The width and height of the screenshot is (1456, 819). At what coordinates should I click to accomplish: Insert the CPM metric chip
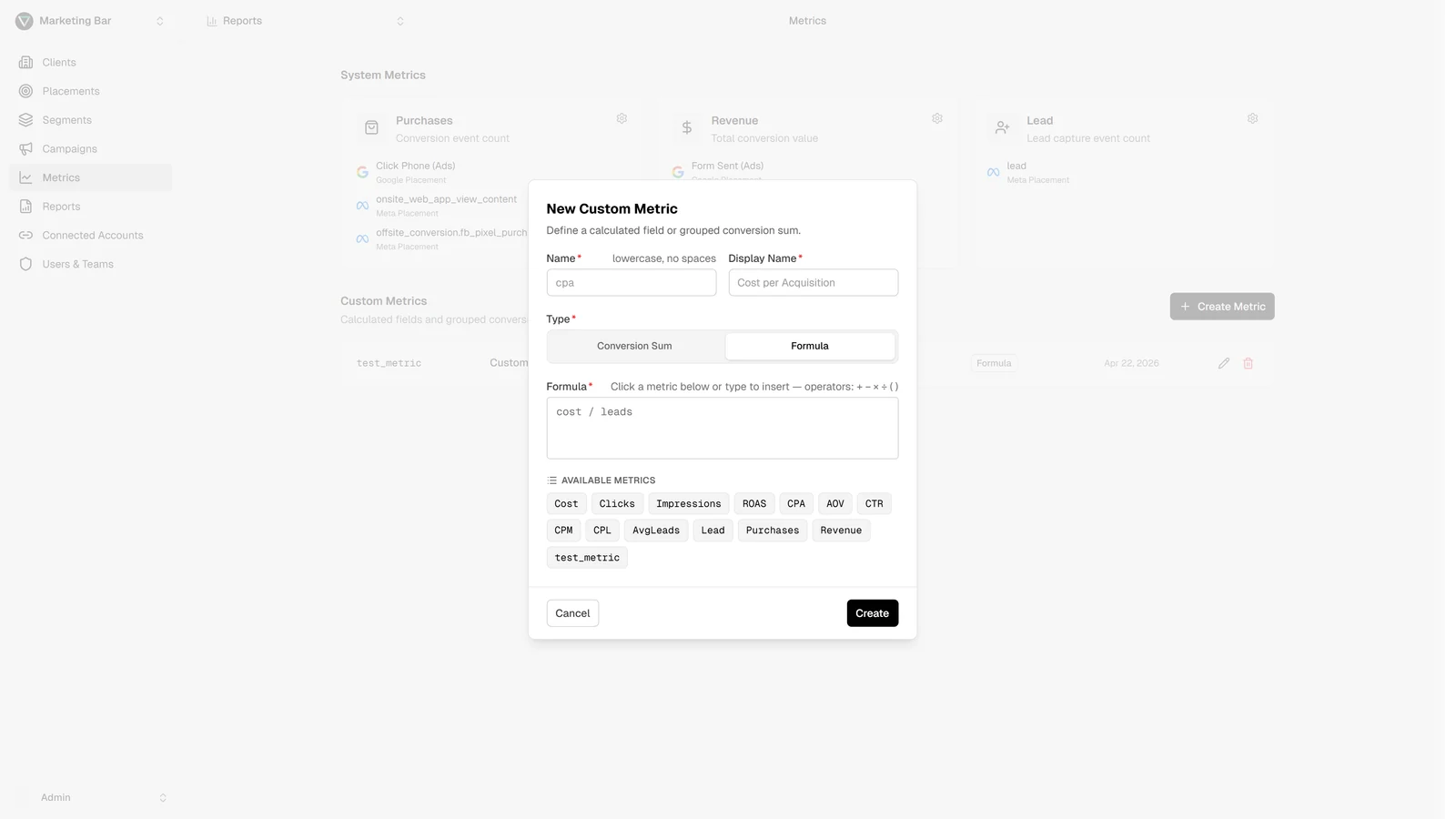(563, 531)
